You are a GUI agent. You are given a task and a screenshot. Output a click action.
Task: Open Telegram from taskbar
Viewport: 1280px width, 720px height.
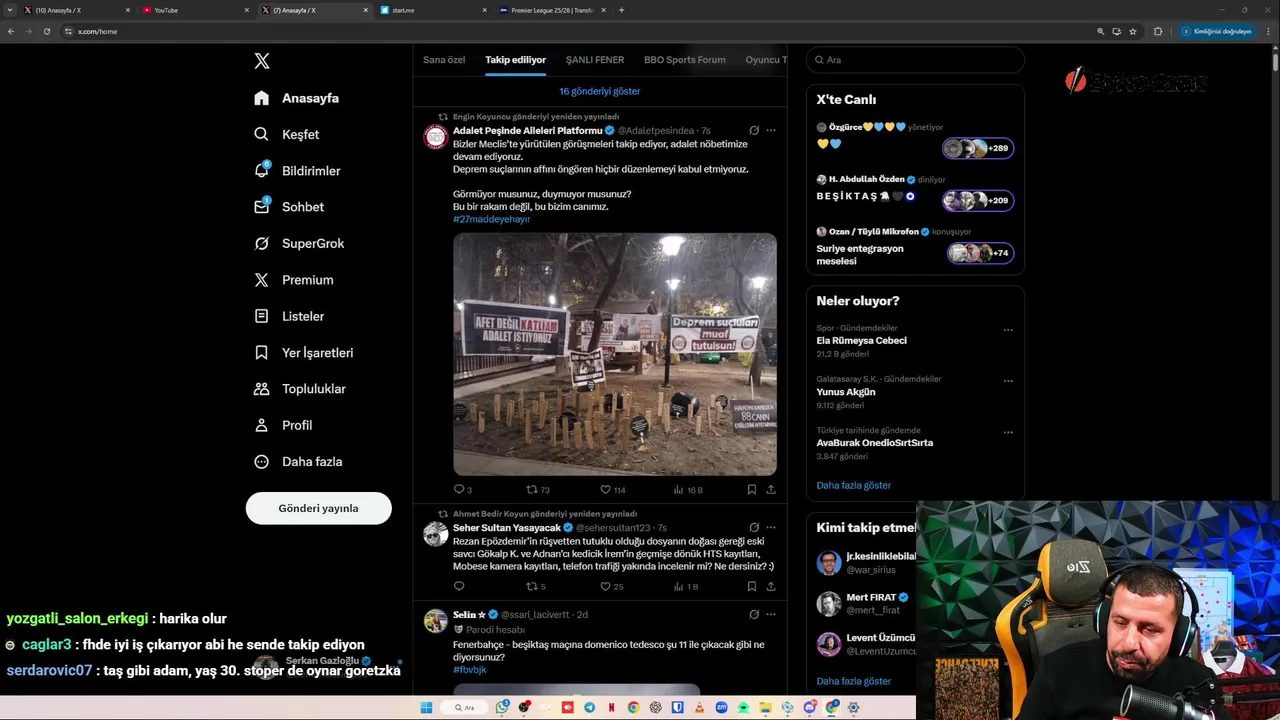coord(589,707)
